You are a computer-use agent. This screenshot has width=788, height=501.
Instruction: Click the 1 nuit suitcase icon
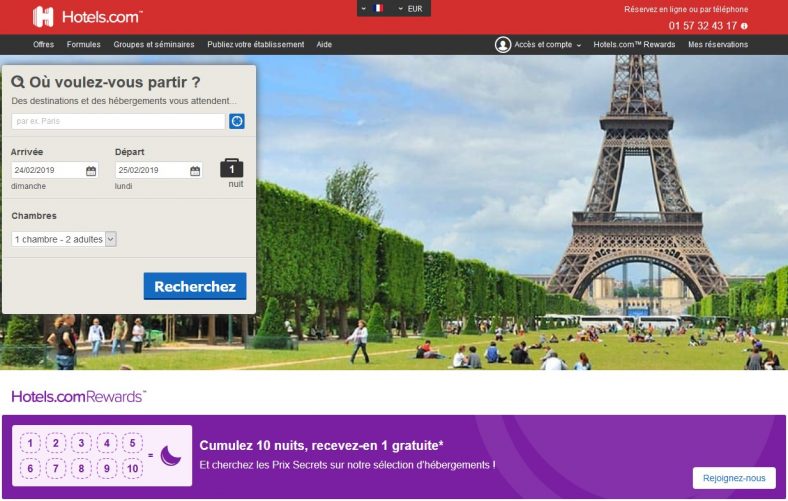pos(232,168)
